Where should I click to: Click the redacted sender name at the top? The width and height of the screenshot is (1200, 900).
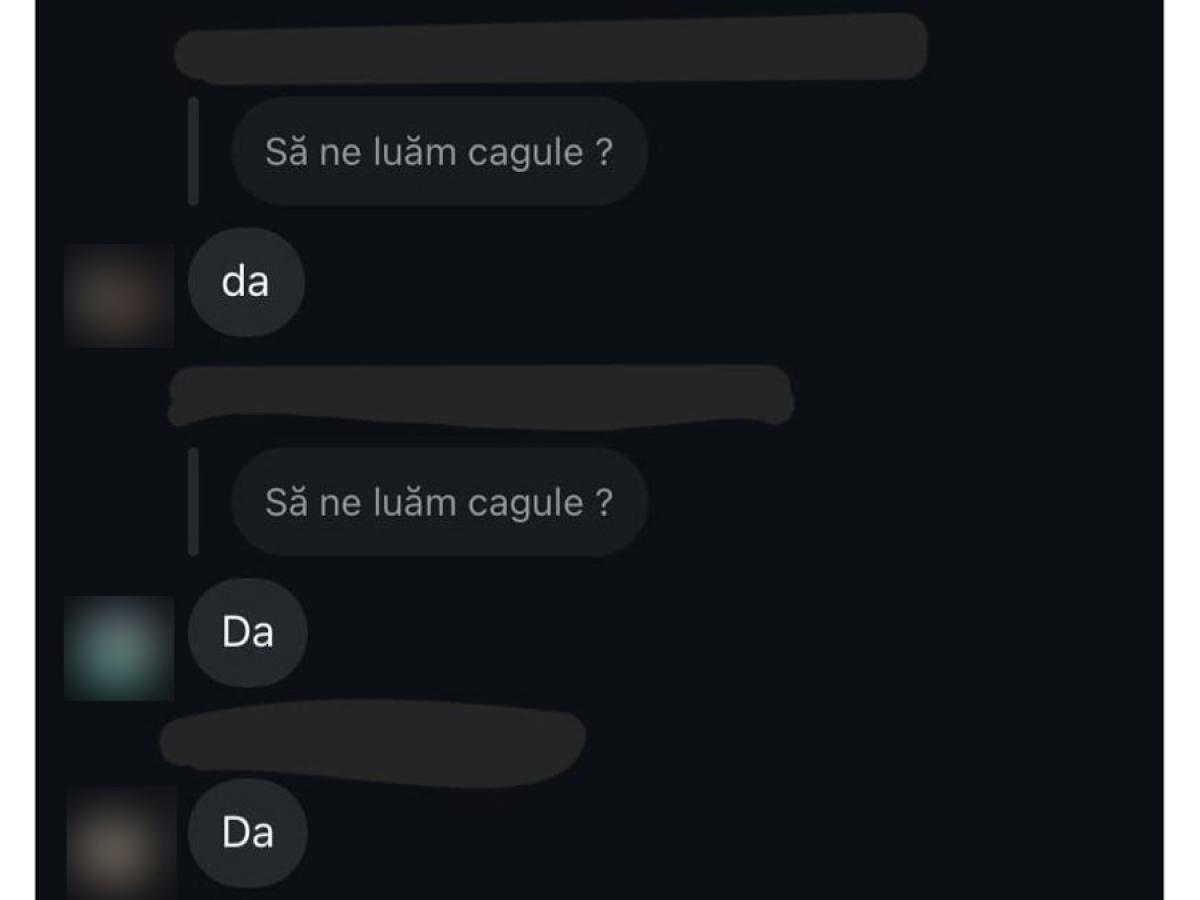coord(550,47)
